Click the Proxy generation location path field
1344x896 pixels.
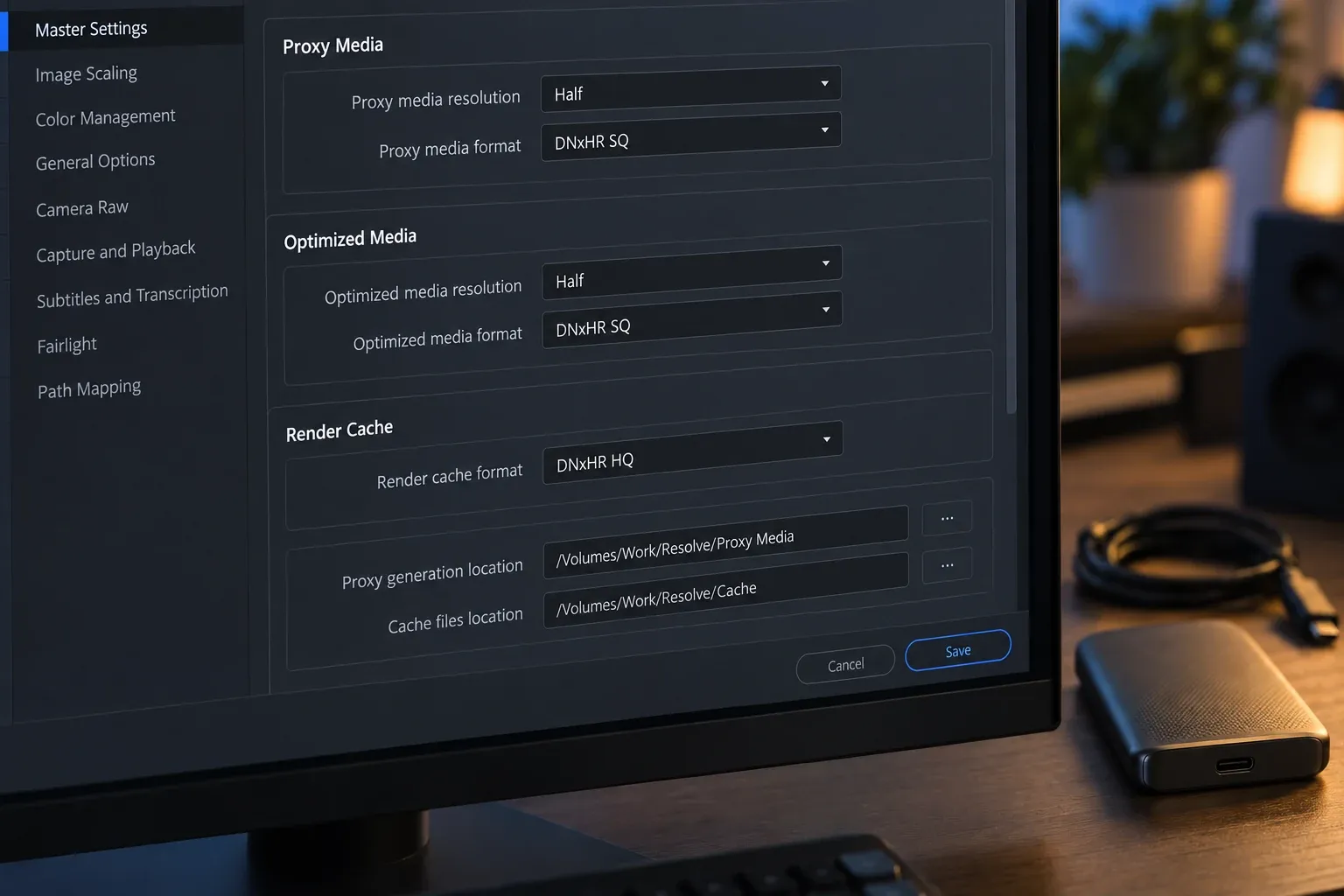tap(725, 542)
